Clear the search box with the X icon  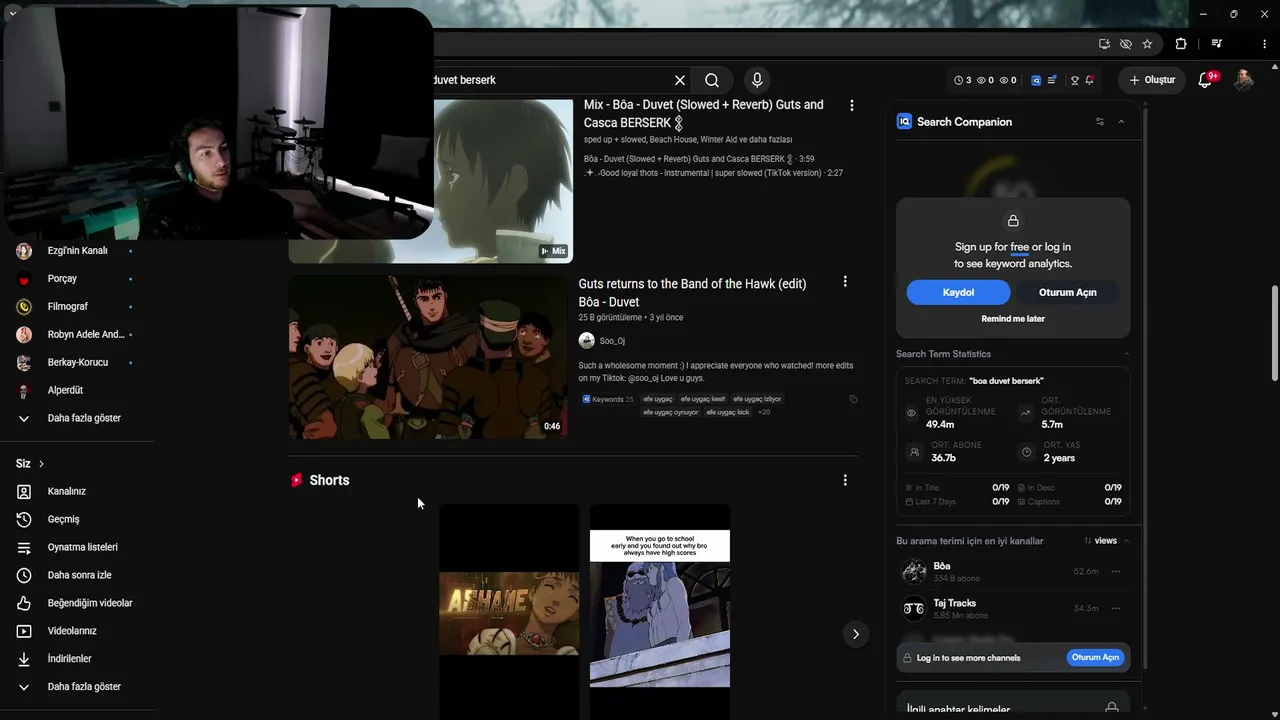click(680, 80)
